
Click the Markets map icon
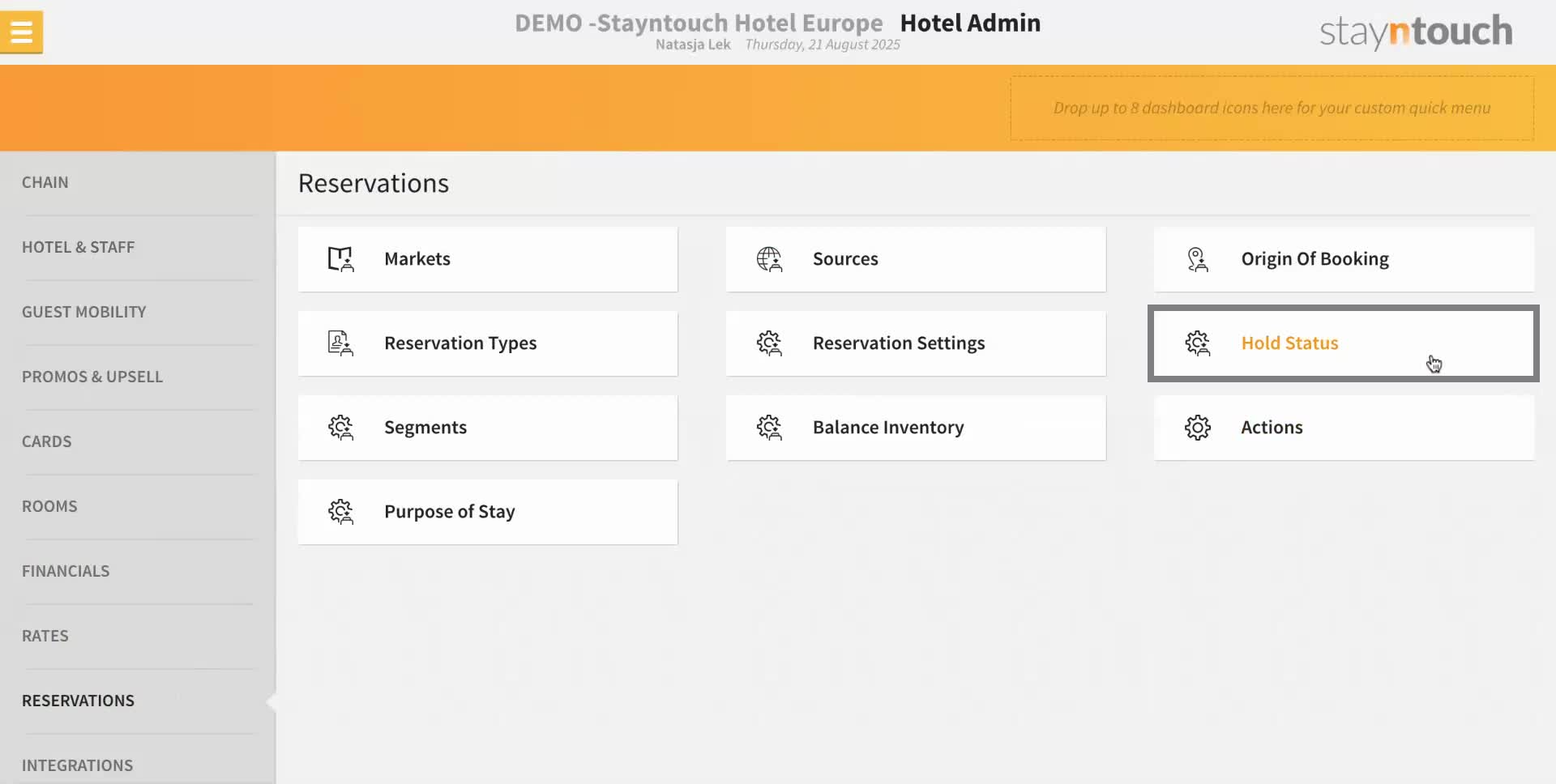(340, 259)
